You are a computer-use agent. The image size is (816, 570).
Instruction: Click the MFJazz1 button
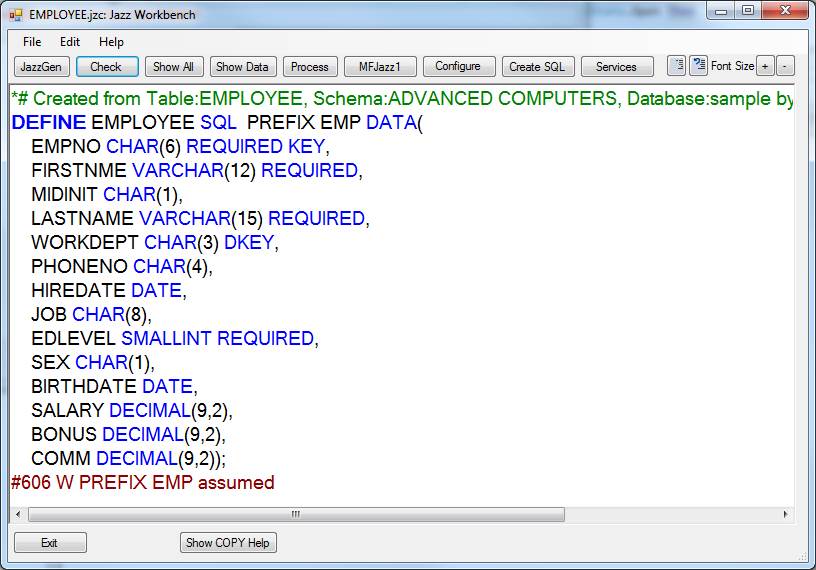coord(380,67)
